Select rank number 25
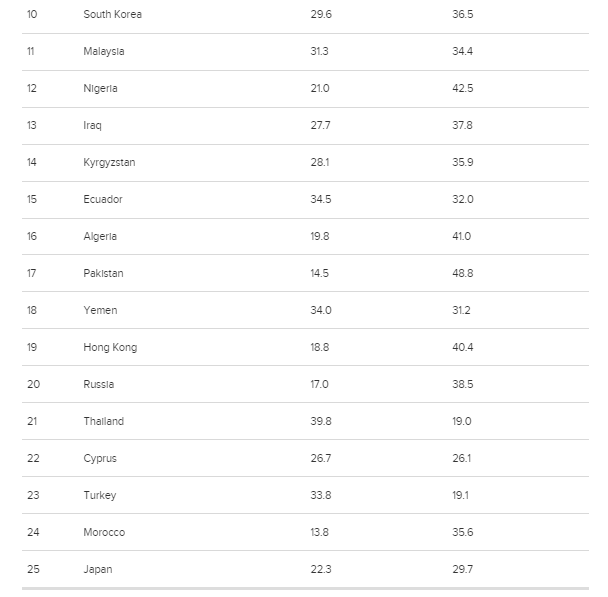Screen dimensions: 608x597 tap(33, 569)
